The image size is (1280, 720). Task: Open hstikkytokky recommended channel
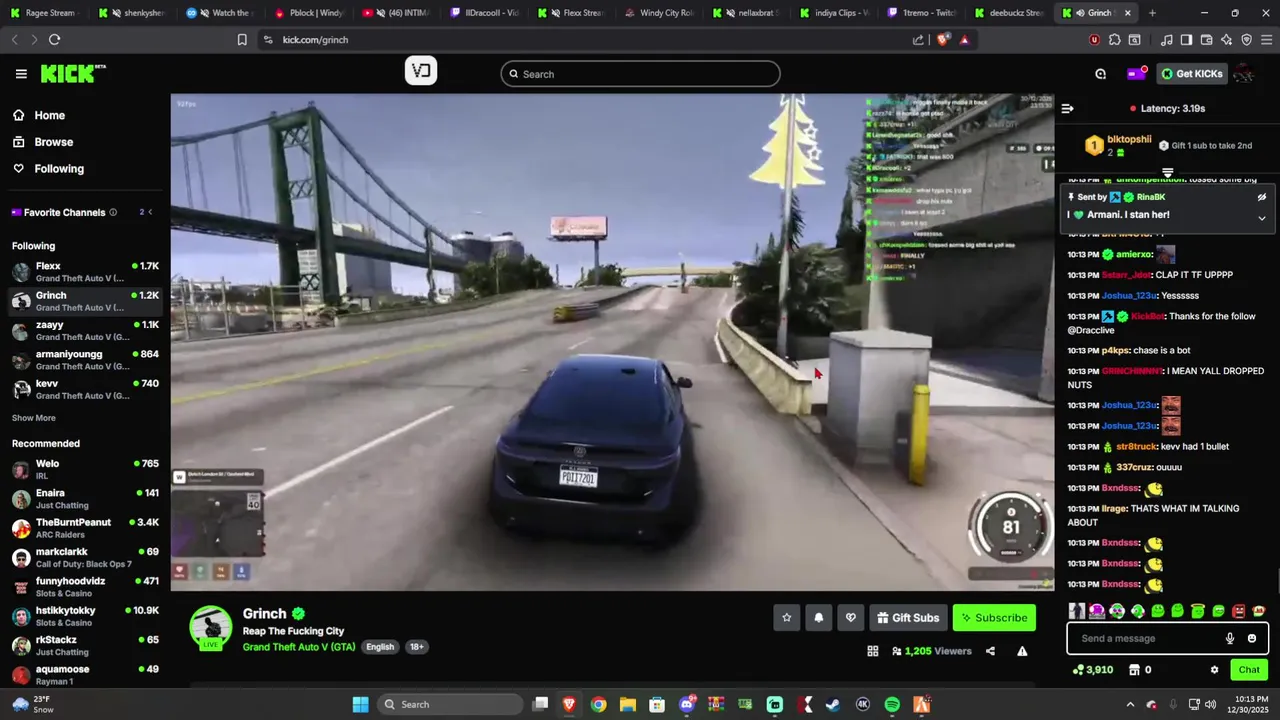point(85,616)
